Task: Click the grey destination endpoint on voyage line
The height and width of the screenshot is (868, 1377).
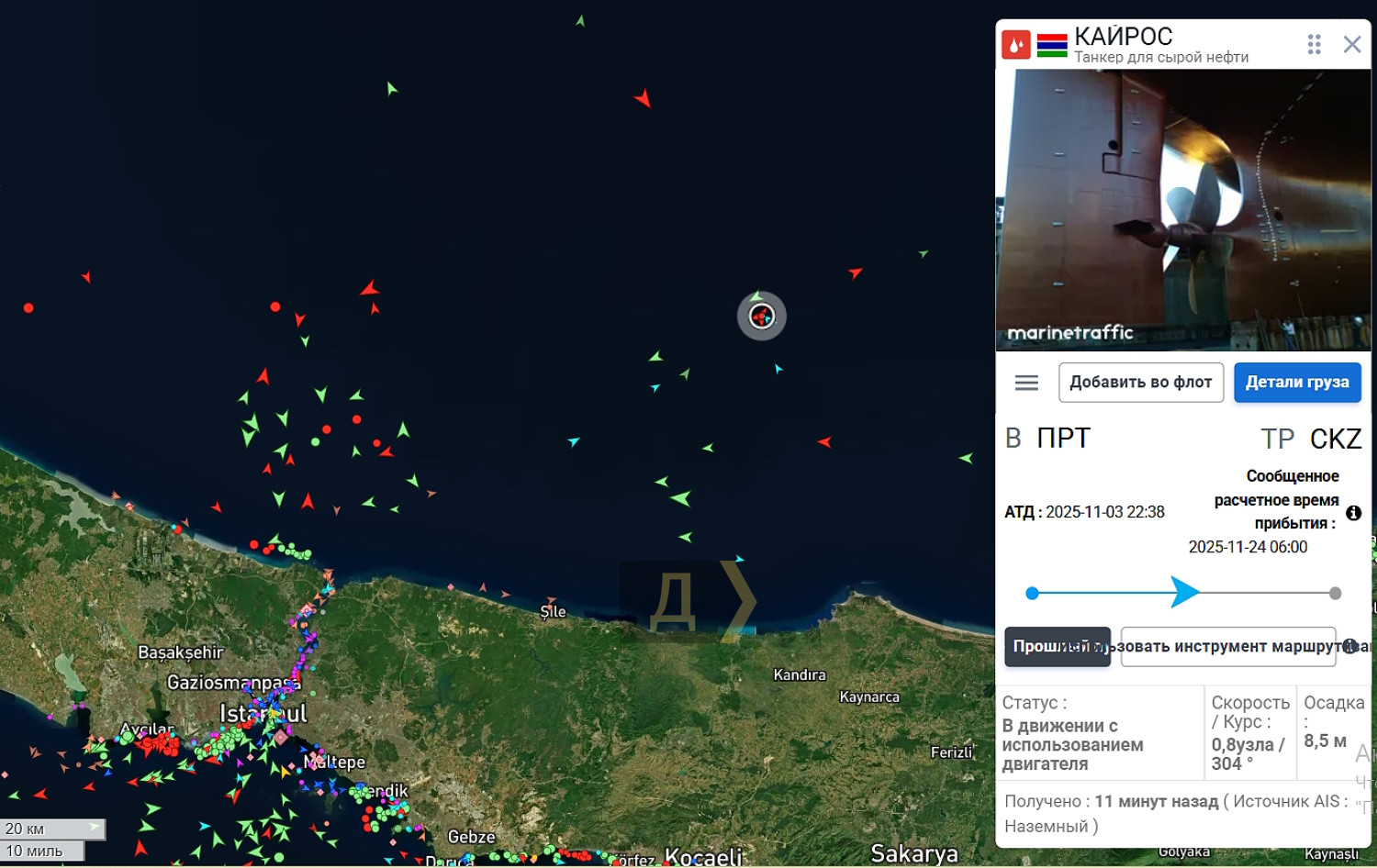Action: (1335, 594)
